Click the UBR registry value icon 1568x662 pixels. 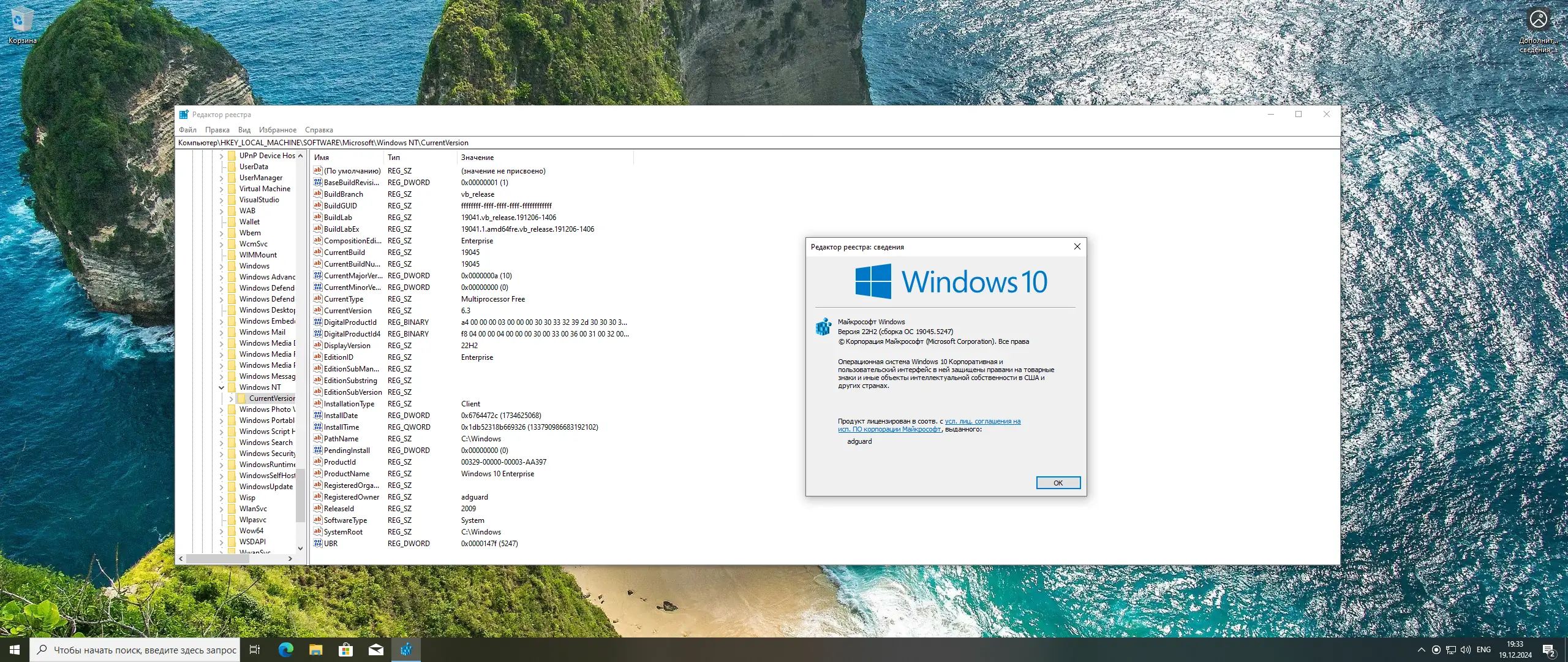(318, 544)
